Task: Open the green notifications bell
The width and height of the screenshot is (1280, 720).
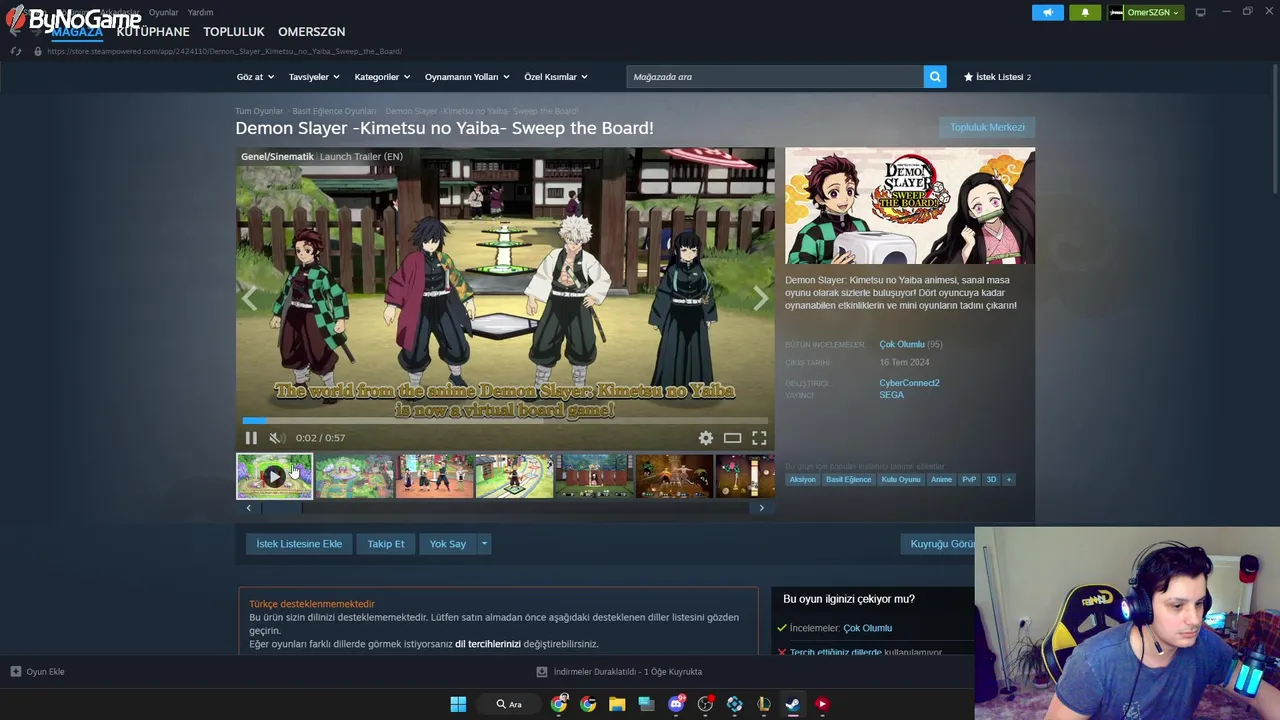Action: (x=1085, y=12)
